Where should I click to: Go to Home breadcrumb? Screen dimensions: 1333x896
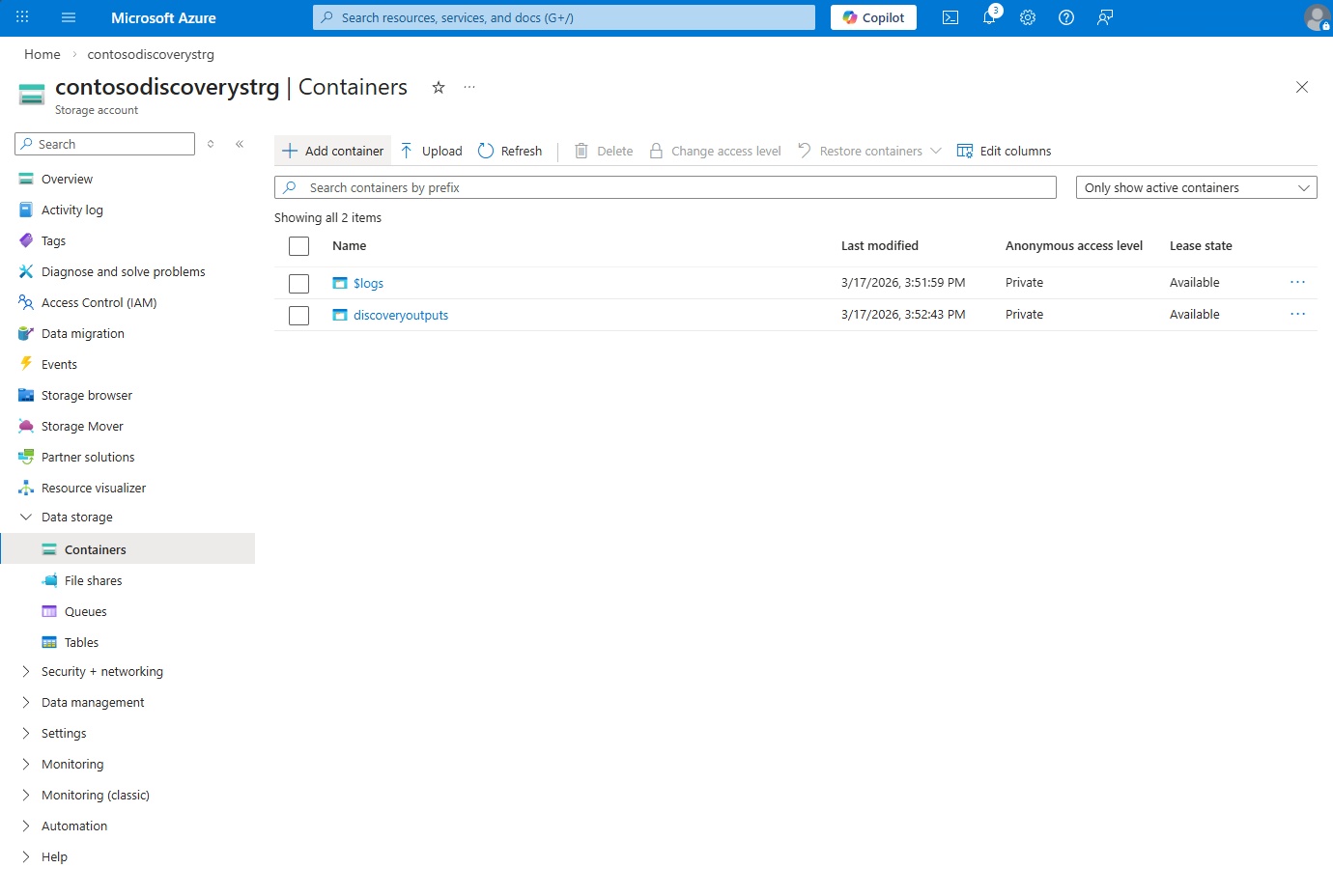43,55
